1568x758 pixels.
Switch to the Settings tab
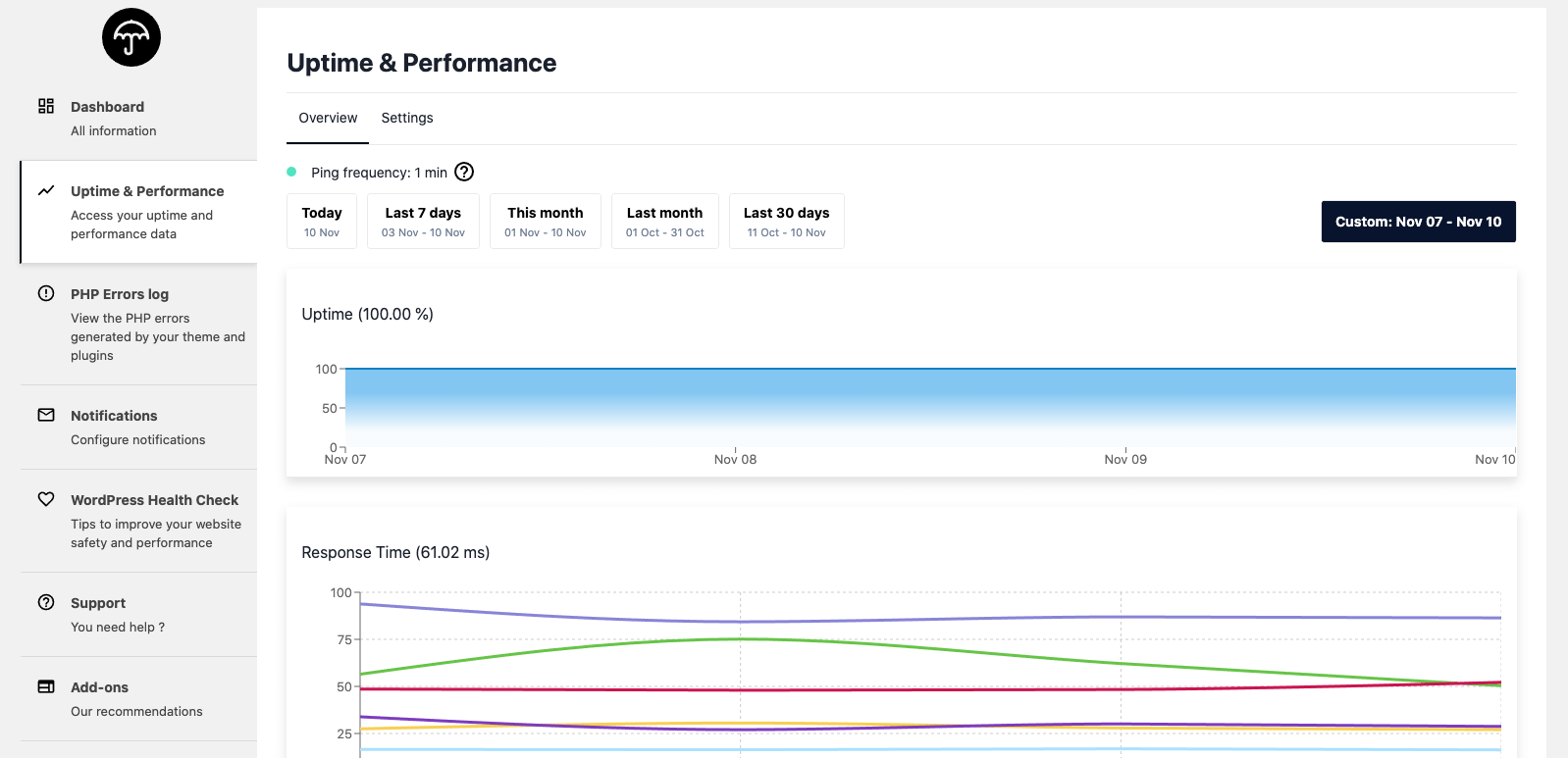[x=407, y=118]
